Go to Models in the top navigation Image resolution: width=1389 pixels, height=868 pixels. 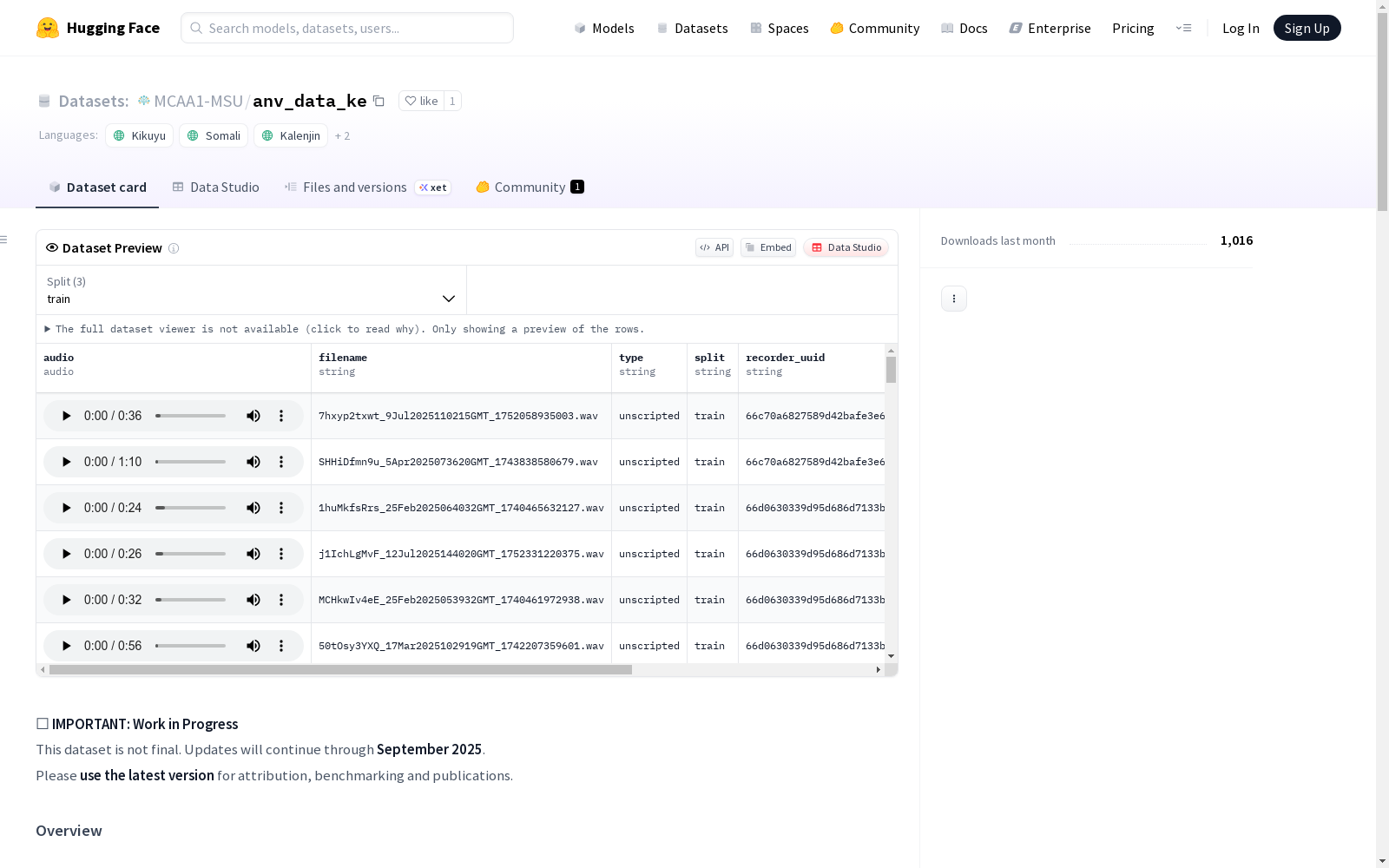604,28
